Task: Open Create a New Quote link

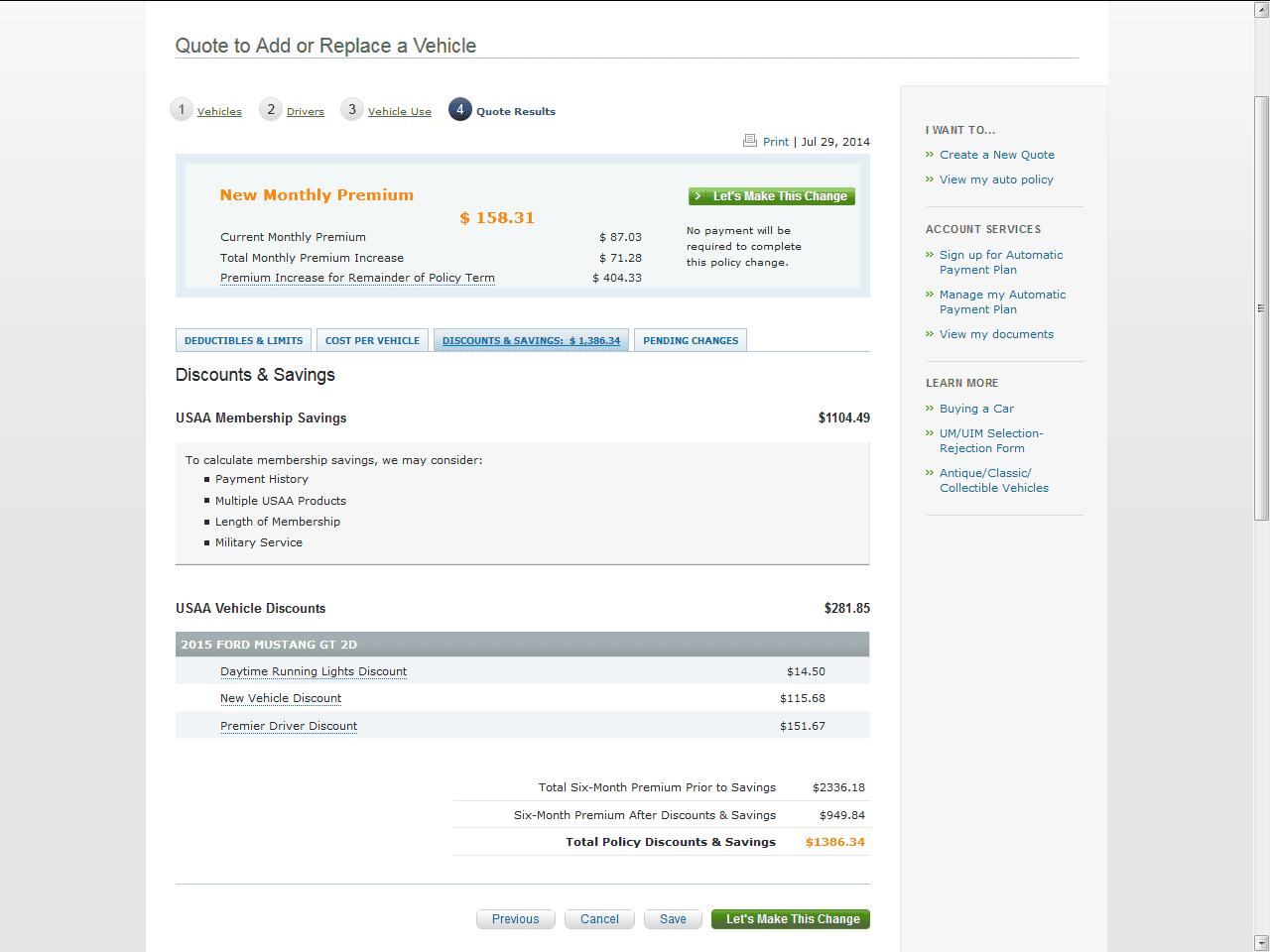Action: click(x=997, y=155)
